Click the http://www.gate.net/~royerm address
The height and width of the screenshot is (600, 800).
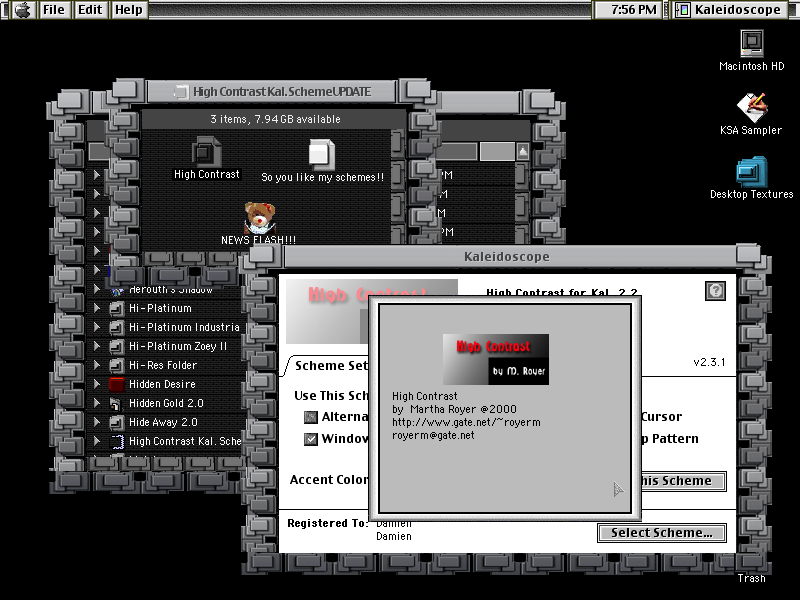[466, 422]
